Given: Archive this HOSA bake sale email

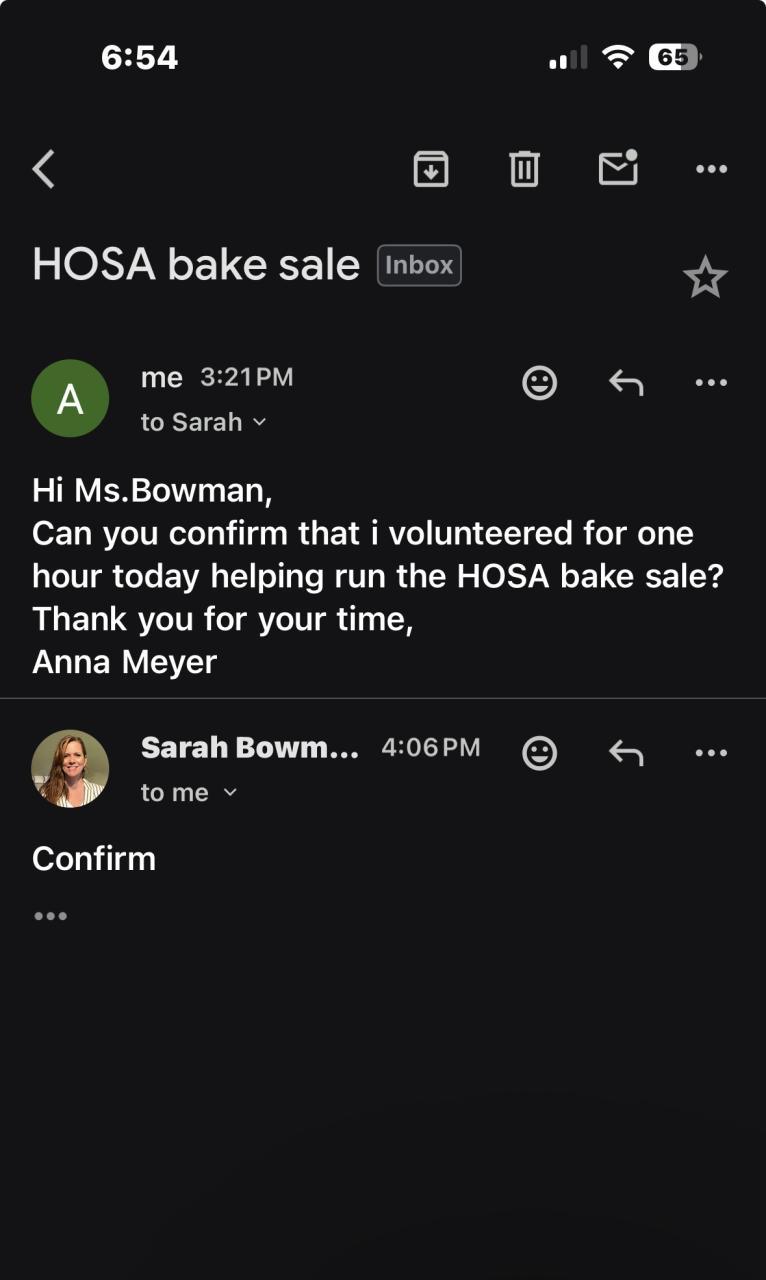Looking at the screenshot, I should 431,169.
